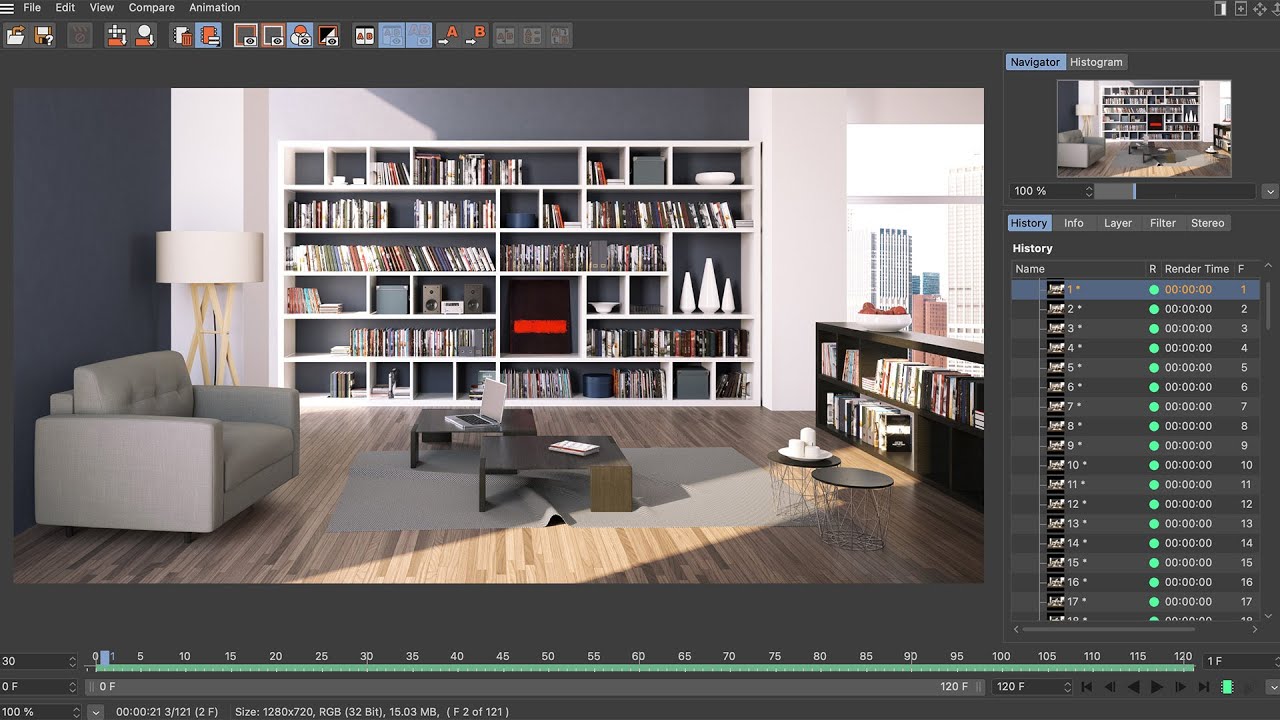Toggle the black-and-white diagonal channel icon
This screenshot has width=1280, height=720.
(x=328, y=35)
